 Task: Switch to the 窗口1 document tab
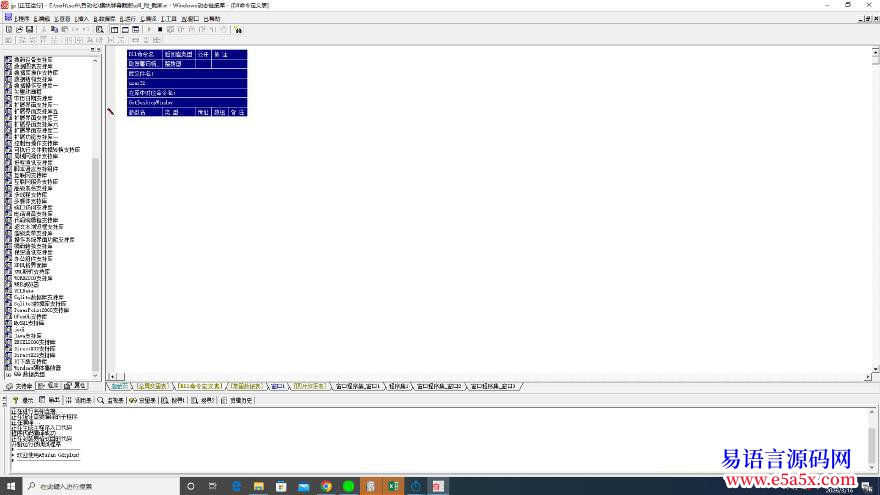click(280, 385)
